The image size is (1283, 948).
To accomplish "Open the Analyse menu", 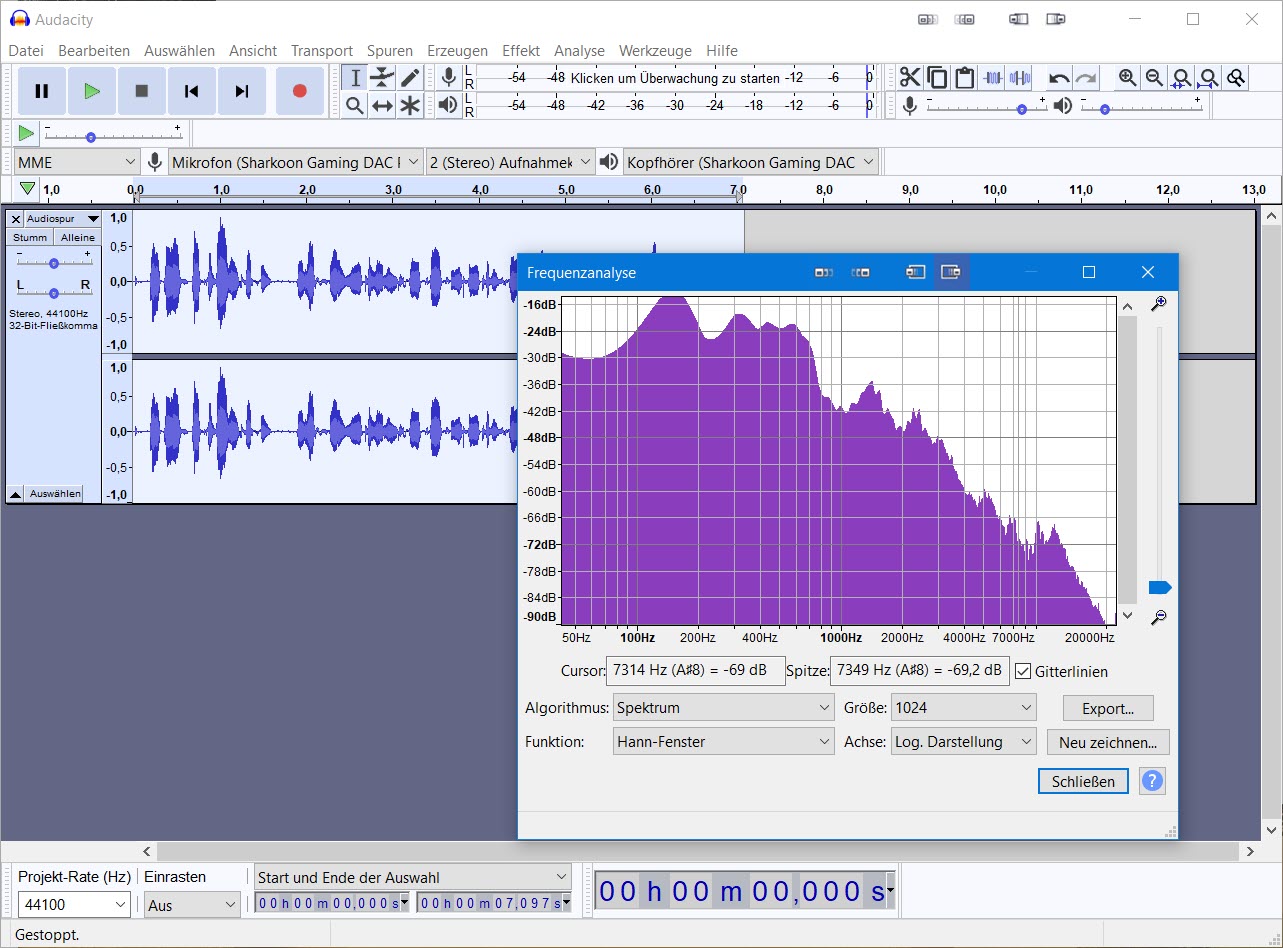I will (x=579, y=50).
